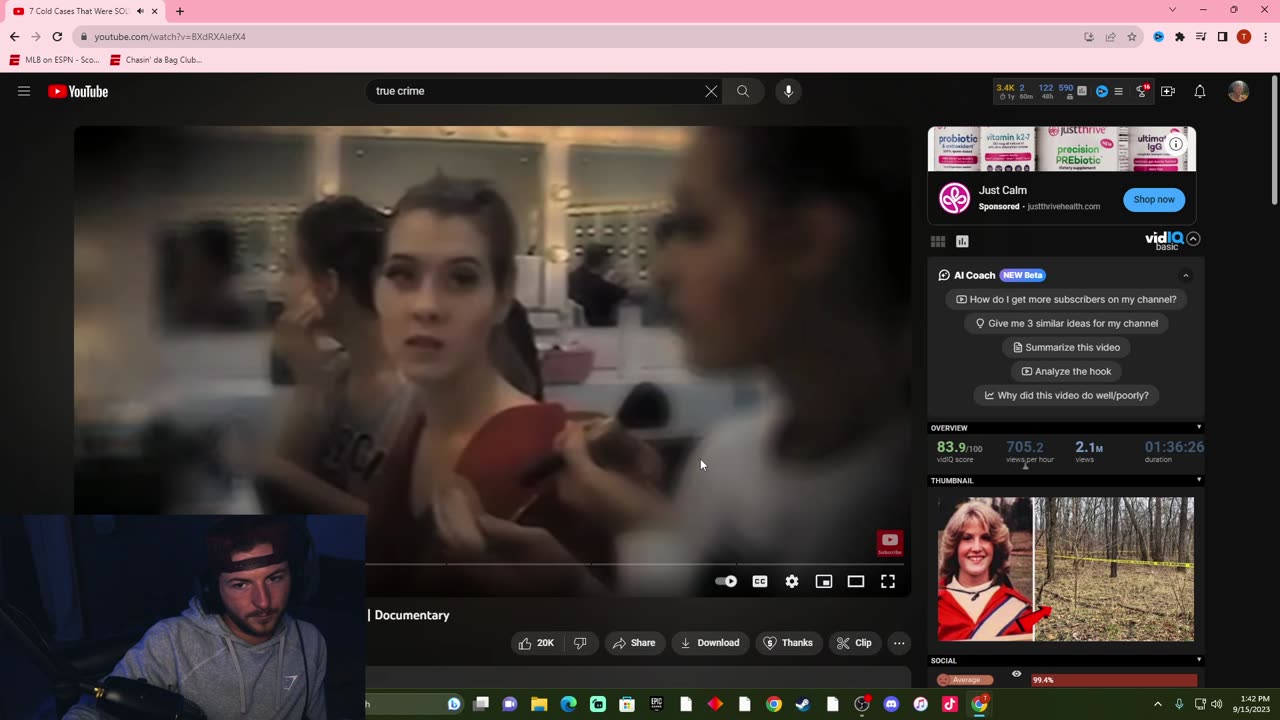This screenshot has width=1280, height=720.
Task: Click channel Subscribe watermark in video
Action: click(x=889, y=543)
